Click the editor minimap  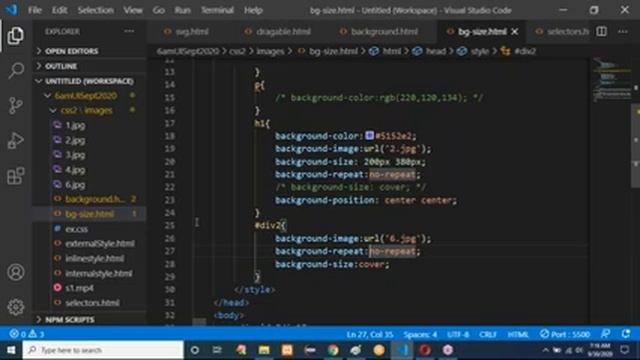pyautogui.click(x=611, y=79)
